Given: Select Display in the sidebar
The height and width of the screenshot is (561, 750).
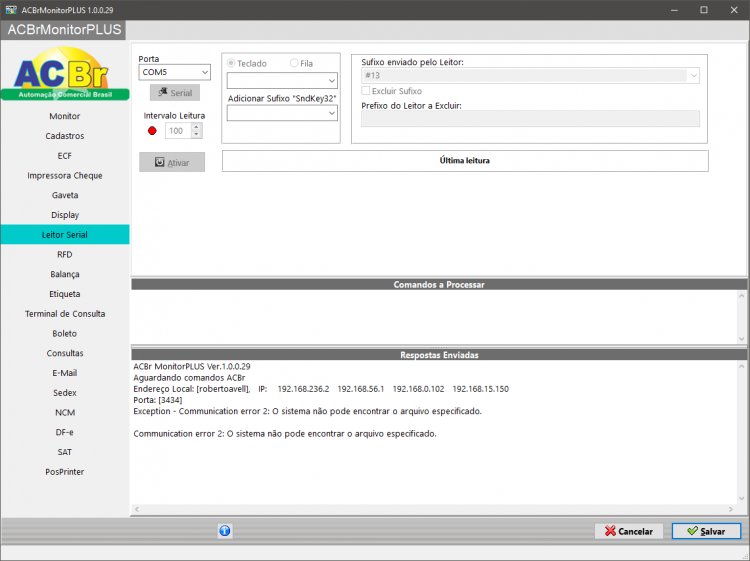Looking at the screenshot, I should [65, 215].
